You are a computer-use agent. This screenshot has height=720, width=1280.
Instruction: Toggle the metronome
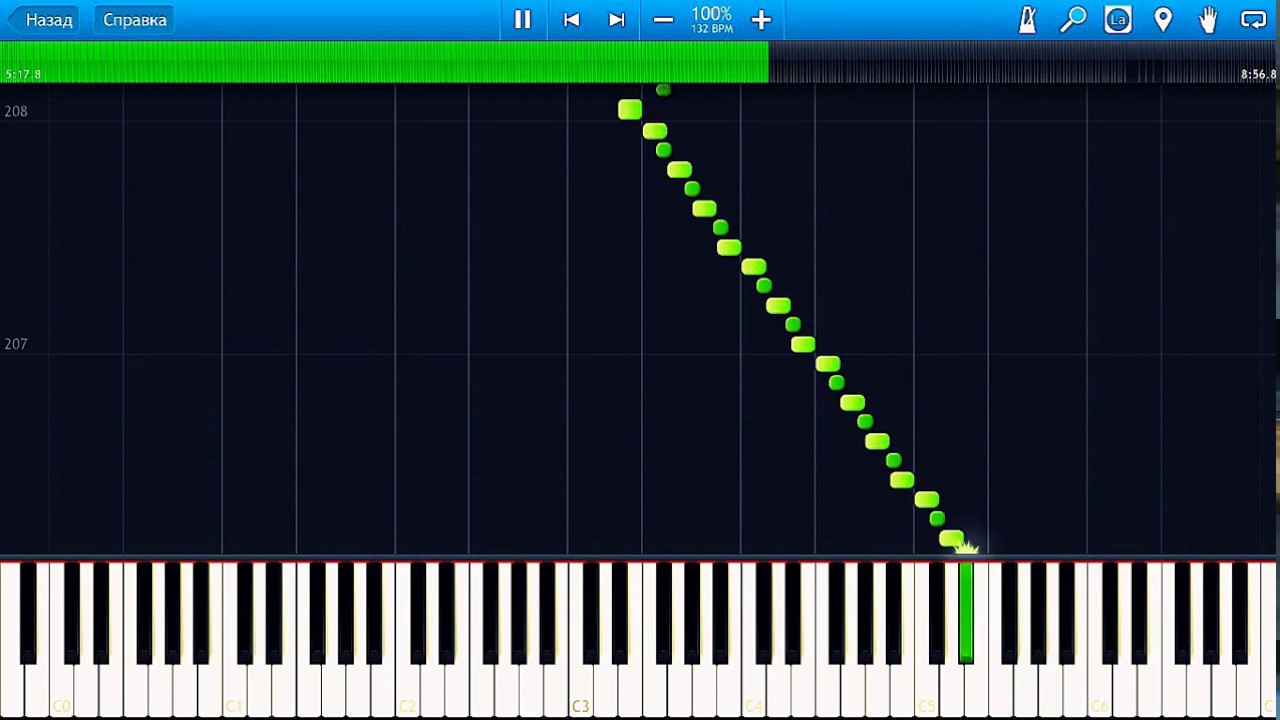coord(1028,19)
